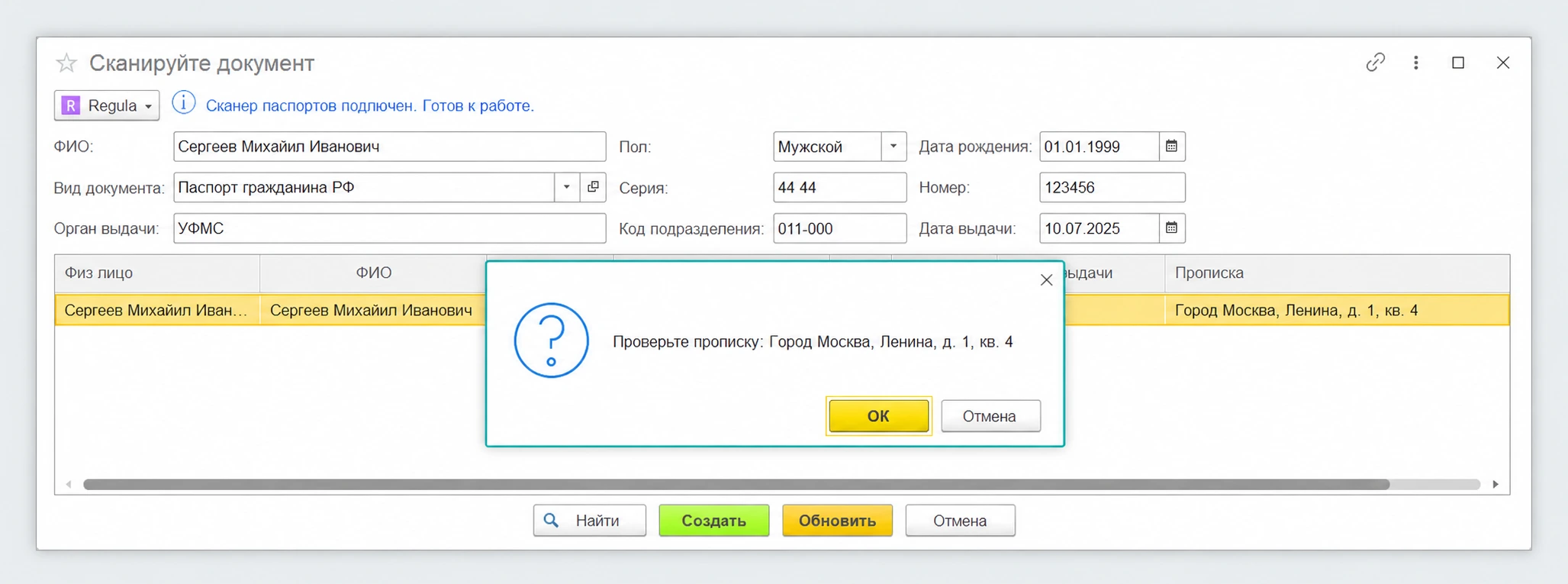1568x584 pixels.
Task: Click the Найти search button
Action: [589, 521]
